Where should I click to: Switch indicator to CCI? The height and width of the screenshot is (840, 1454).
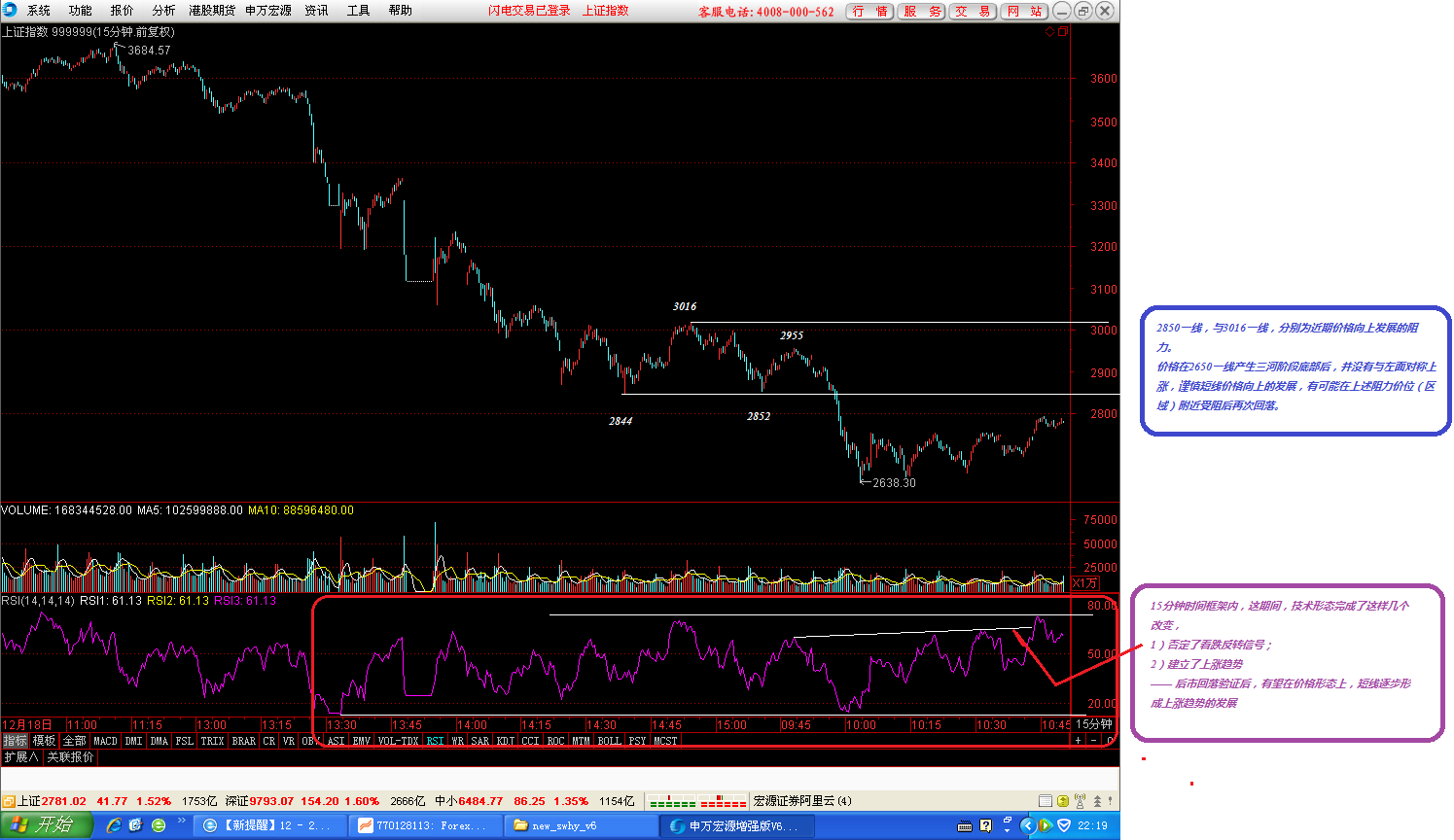pos(530,741)
